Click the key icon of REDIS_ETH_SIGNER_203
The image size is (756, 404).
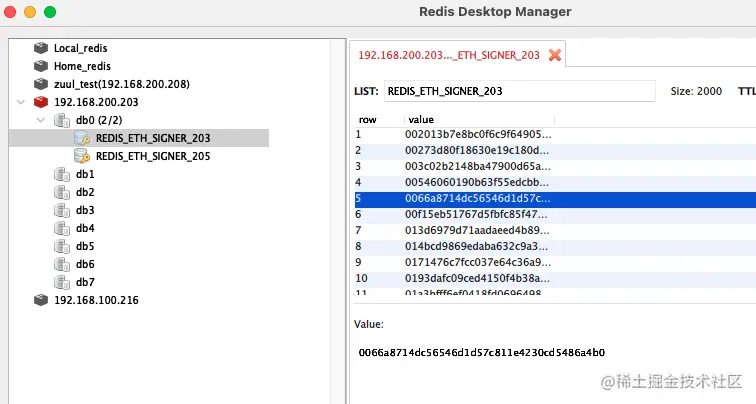click(82, 138)
